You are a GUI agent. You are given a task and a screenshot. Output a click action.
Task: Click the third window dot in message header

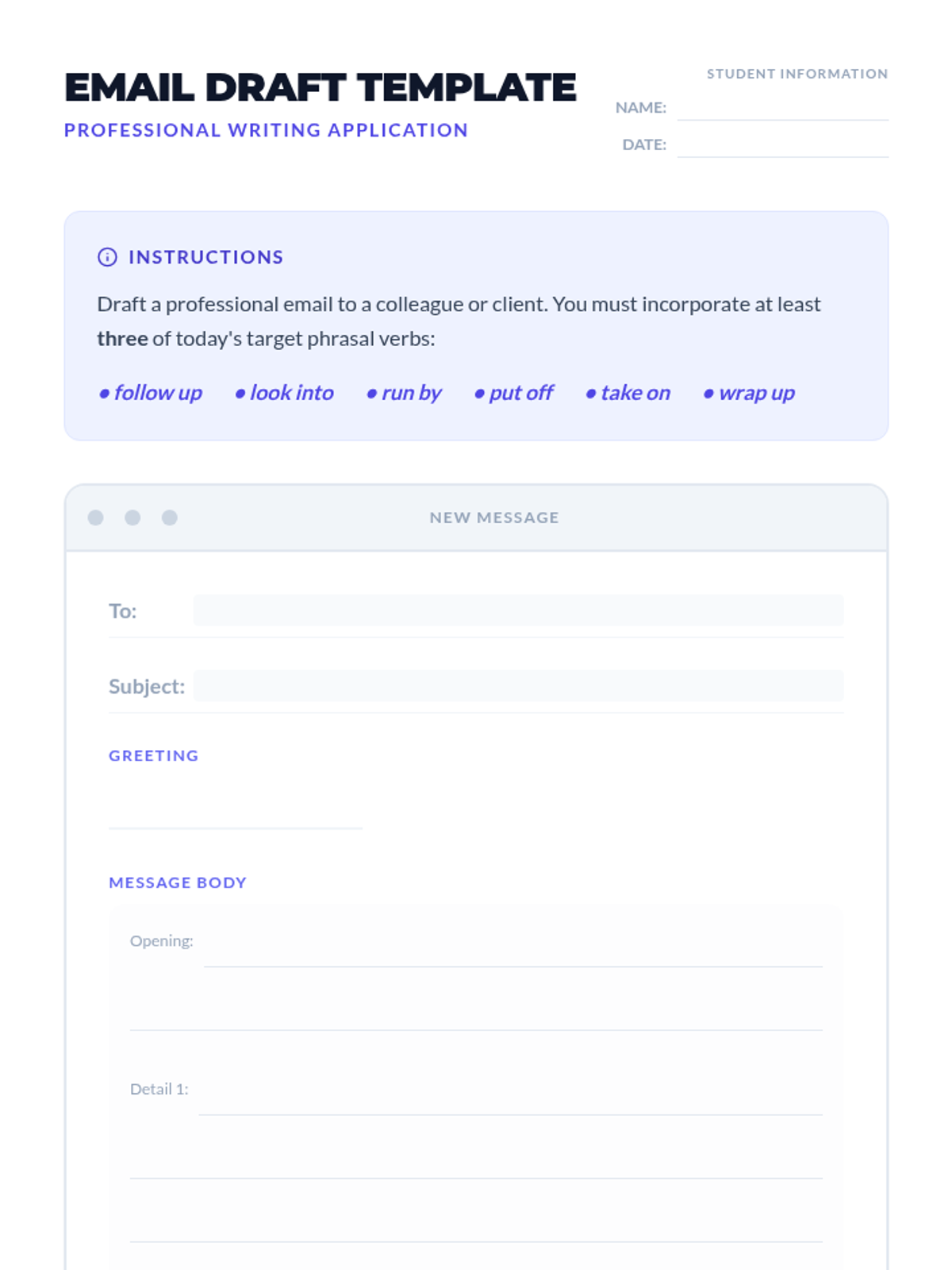(170, 518)
